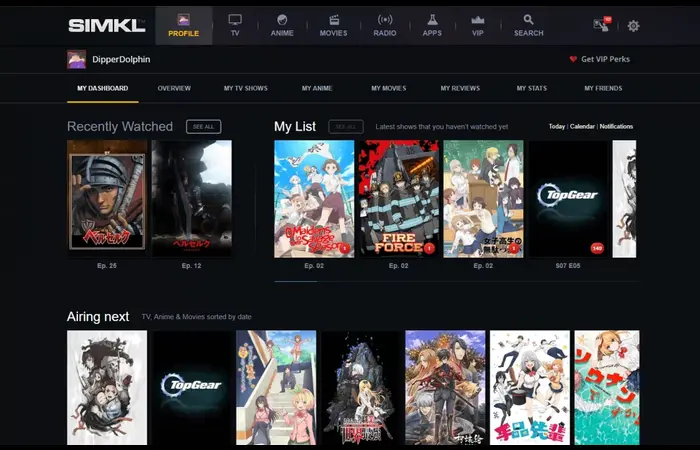Image resolution: width=700 pixels, height=450 pixels.
Task: Select the Today link
Action: (x=557, y=126)
